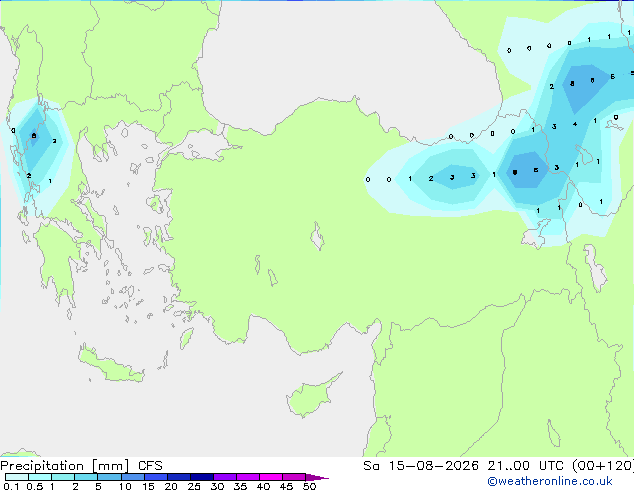This screenshot has height=490, width=634.
Task: Click the '45' legend tick label
Action: (286, 486)
